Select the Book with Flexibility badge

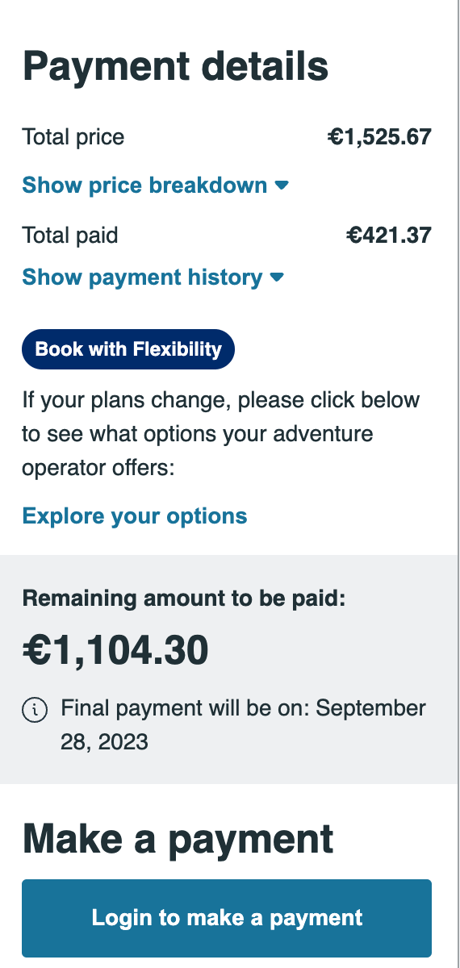[128, 349]
